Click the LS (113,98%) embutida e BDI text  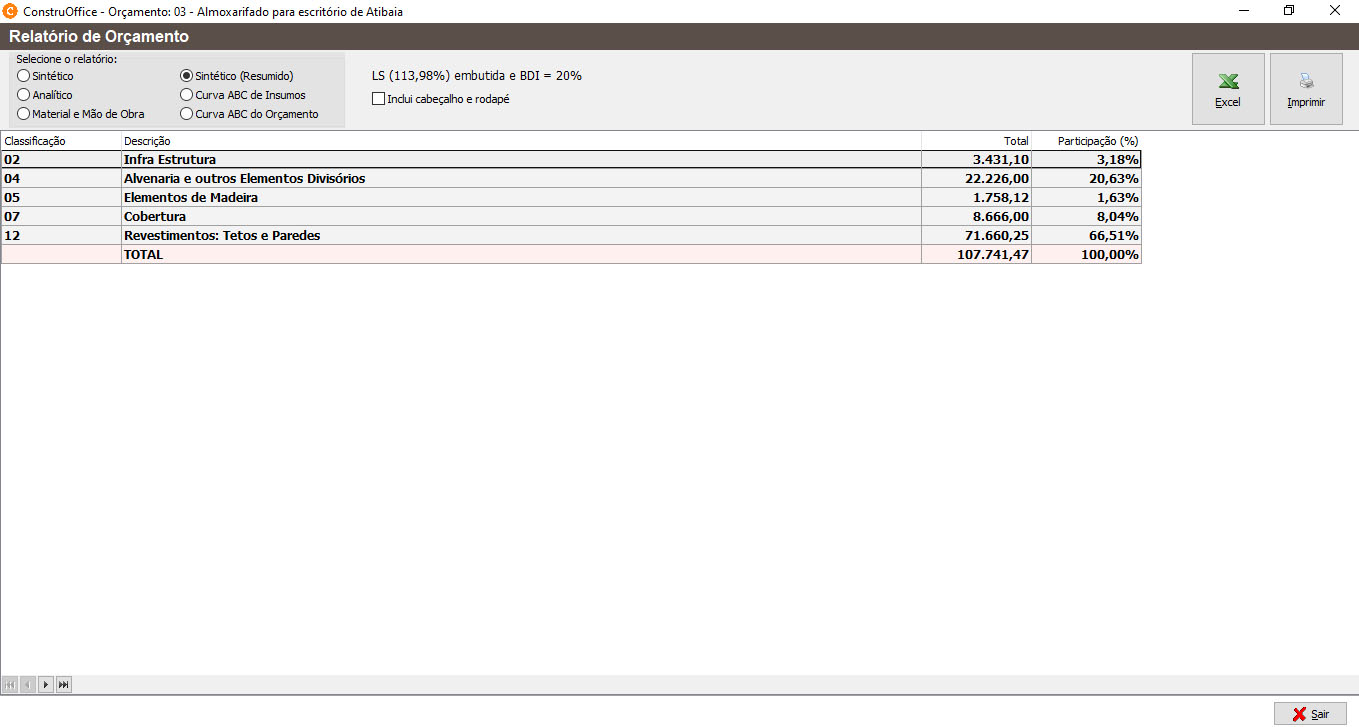pyautogui.click(x=477, y=75)
